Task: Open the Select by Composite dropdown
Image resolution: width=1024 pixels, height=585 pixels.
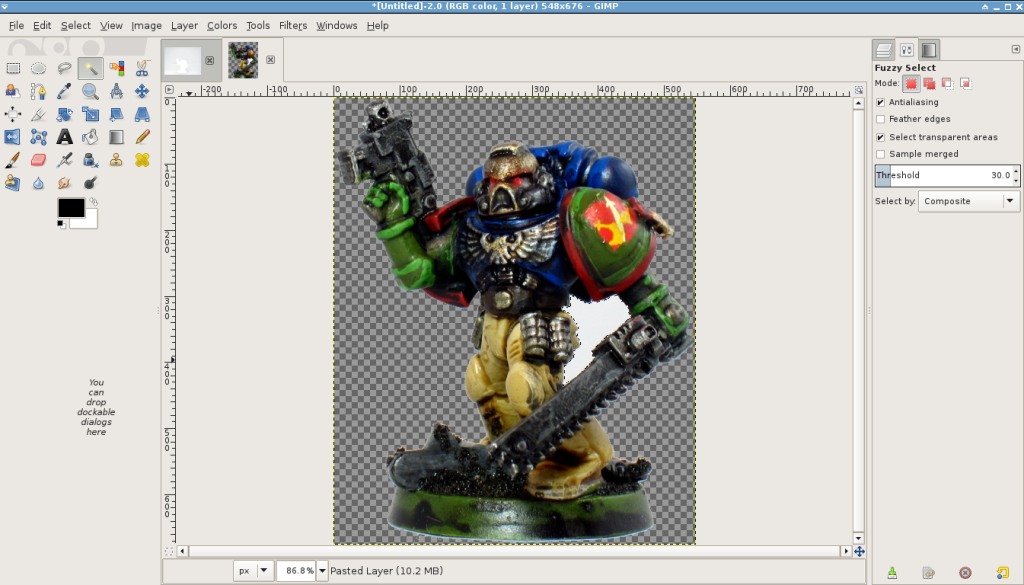Action: coord(968,201)
